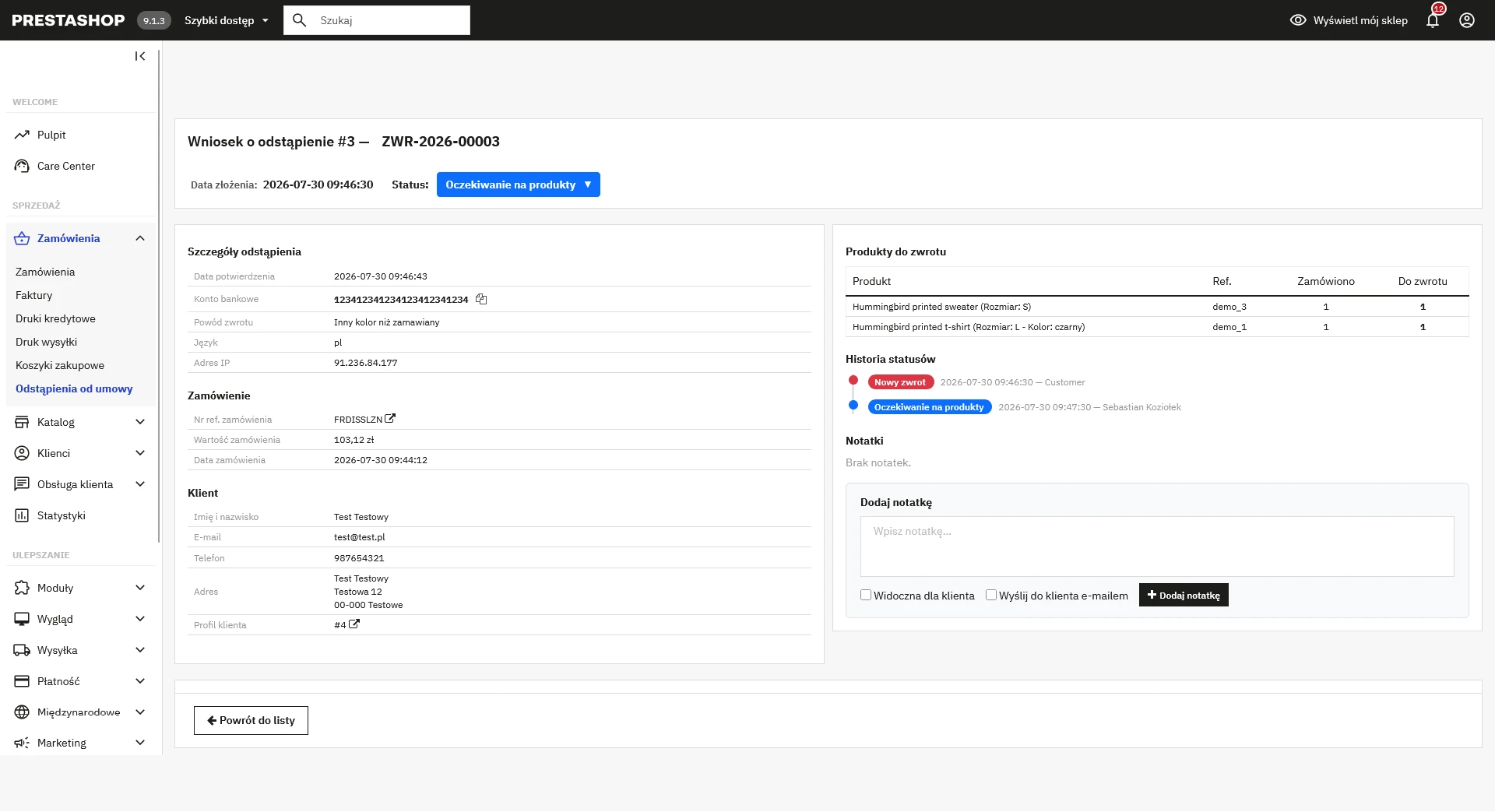1495x812 pixels.
Task: Click the Hummingbird printed t-shirt product row
Action: [1157, 327]
